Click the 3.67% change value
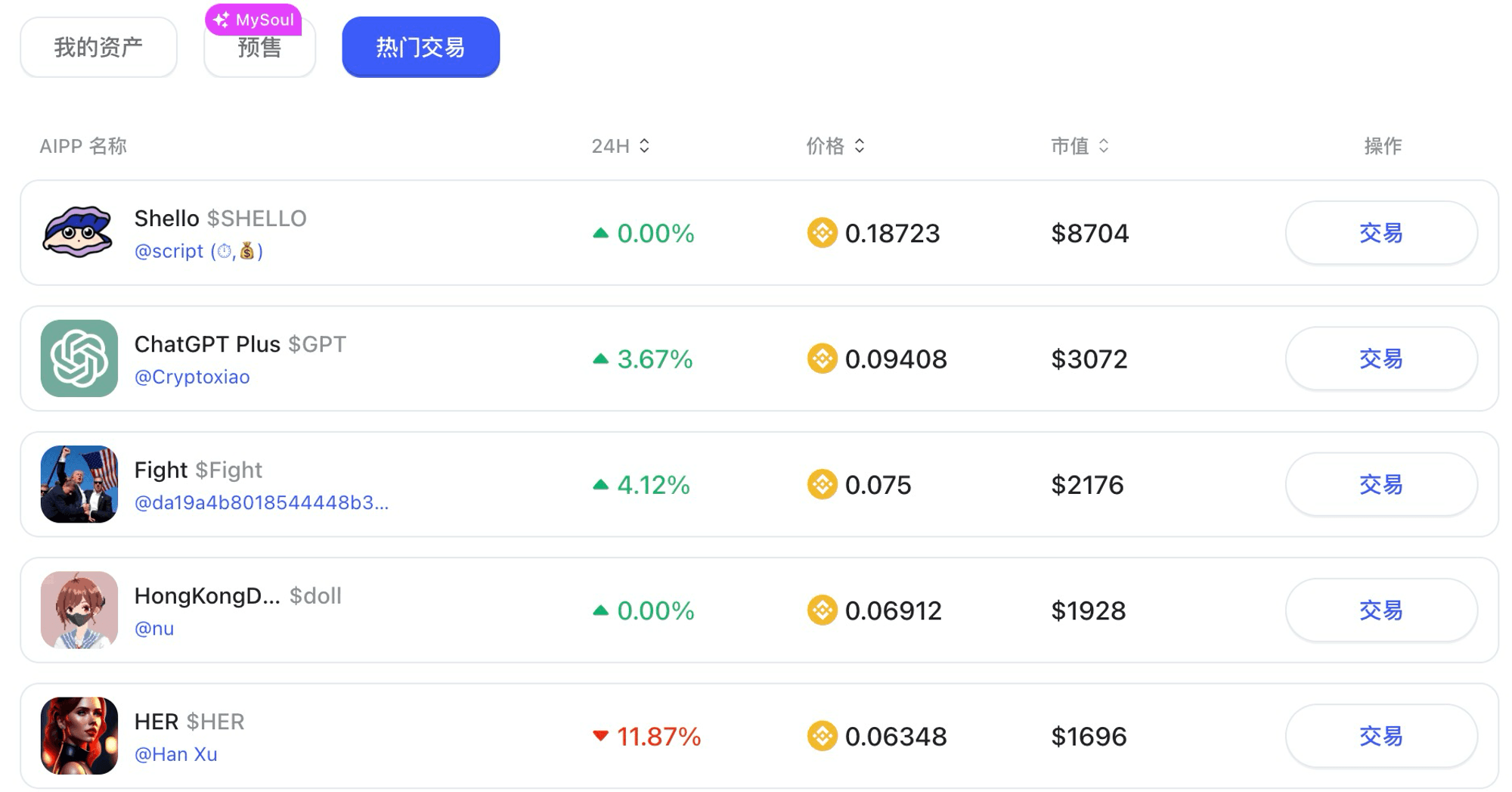 click(x=655, y=359)
